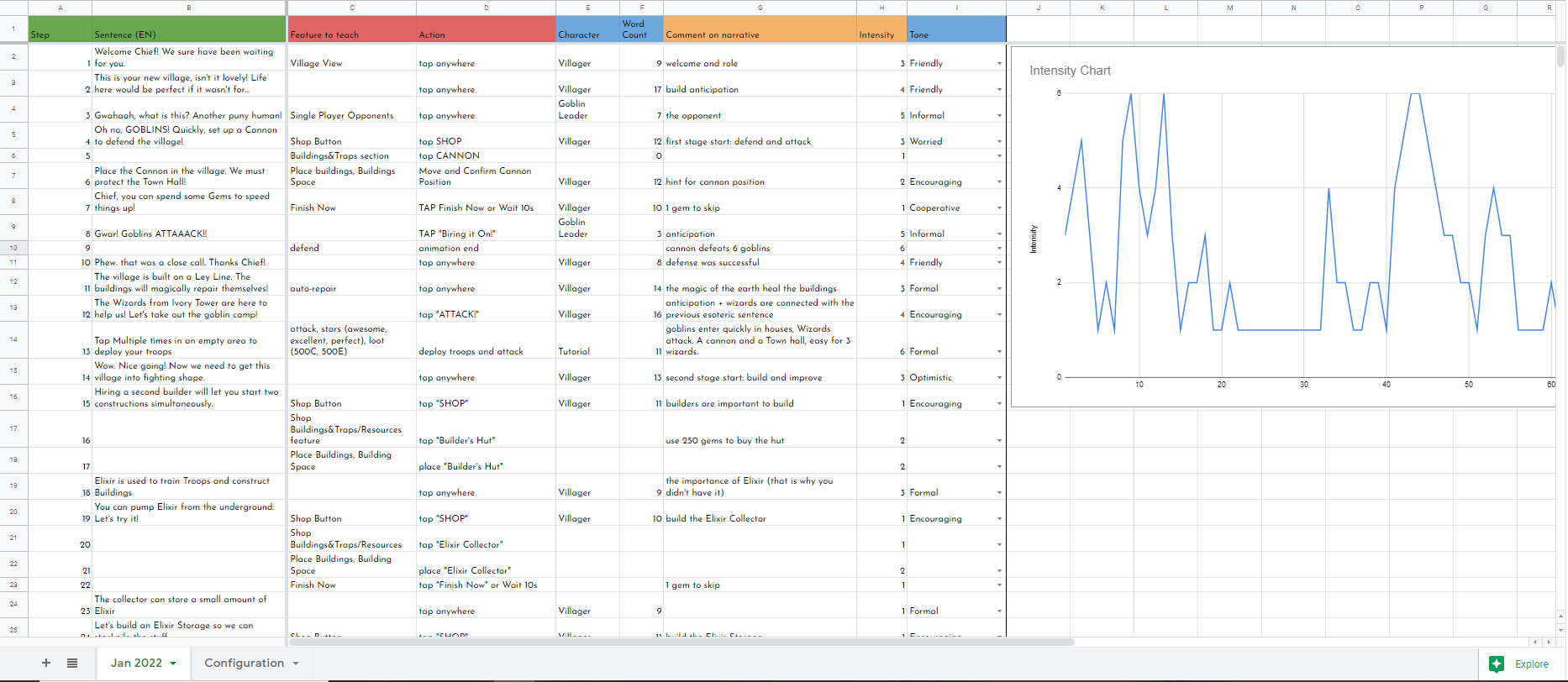
Task: Select the Intensity Chart title
Action: coord(1070,71)
